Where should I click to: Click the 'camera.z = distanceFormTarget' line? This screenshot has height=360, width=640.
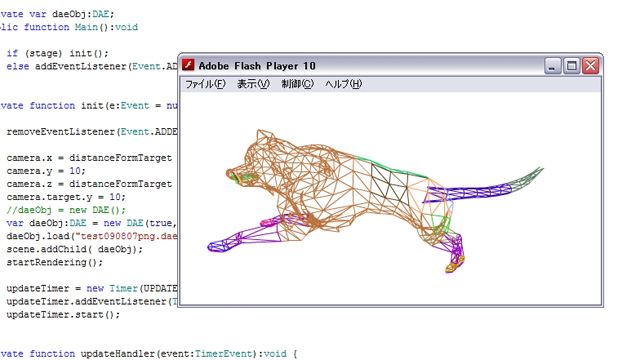[x=89, y=184]
